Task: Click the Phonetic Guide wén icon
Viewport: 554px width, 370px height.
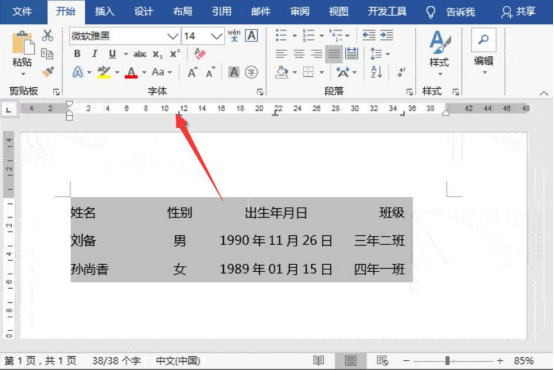Action: [234, 36]
